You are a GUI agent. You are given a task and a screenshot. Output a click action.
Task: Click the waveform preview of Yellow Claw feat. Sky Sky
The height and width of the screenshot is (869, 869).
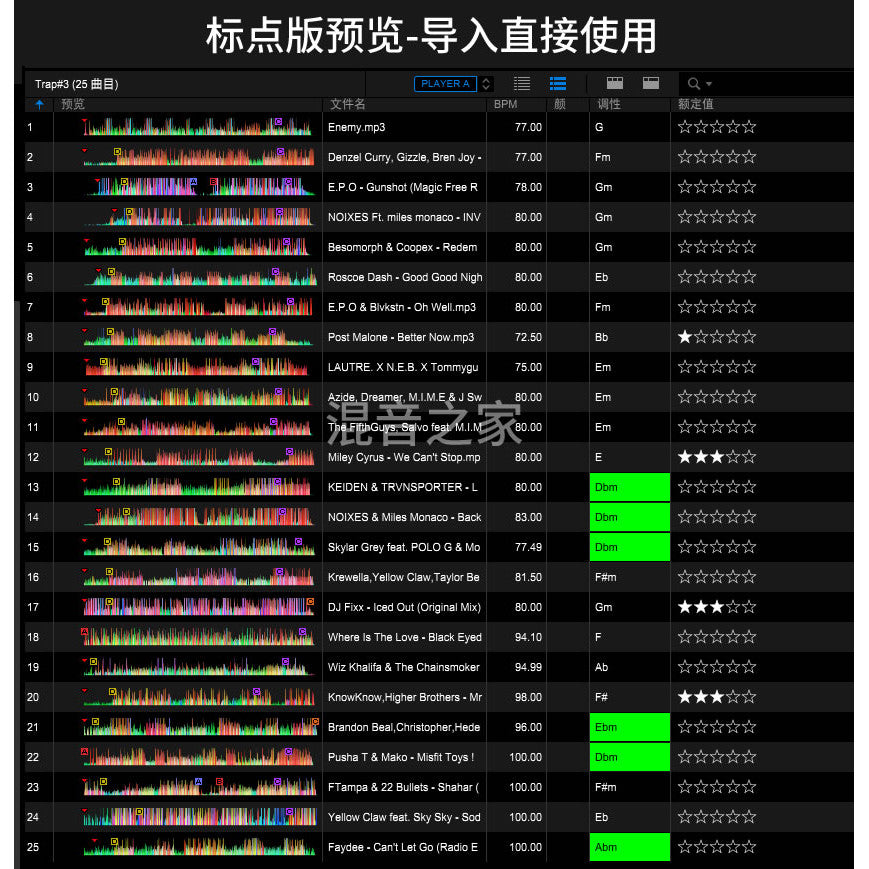coord(199,817)
